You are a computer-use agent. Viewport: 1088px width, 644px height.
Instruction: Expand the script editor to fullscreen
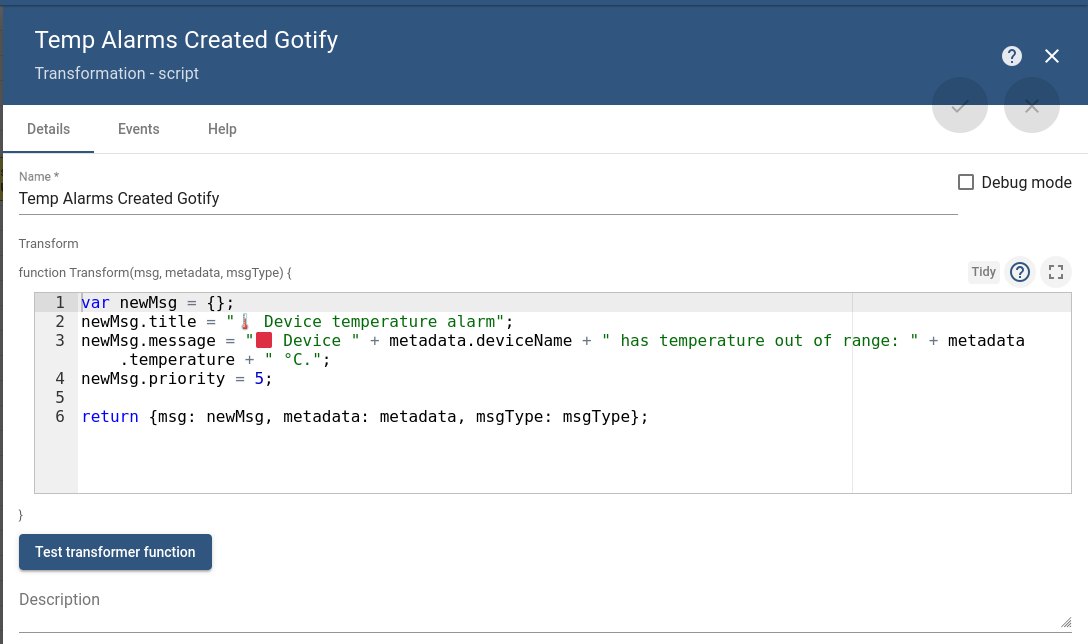(1056, 272)
